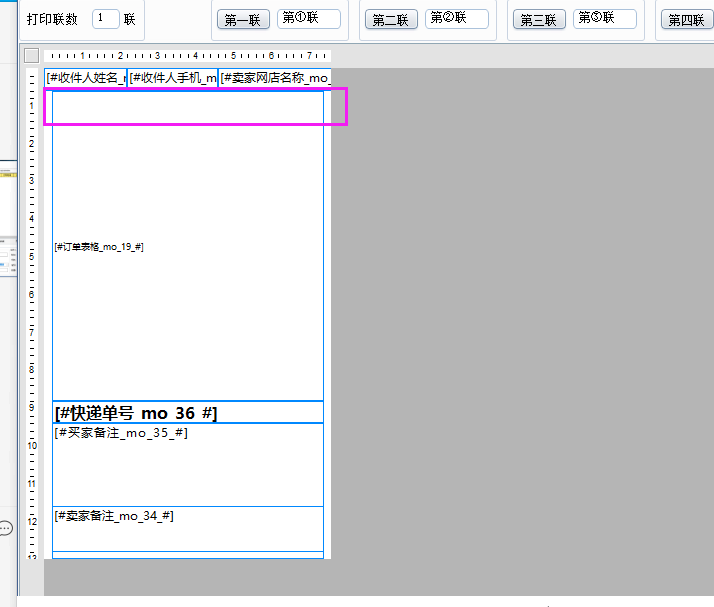Focus the 打印联数 copies input box
Image resolution: width=714 pixels, height=607 pixels.
tap(106, 19)
